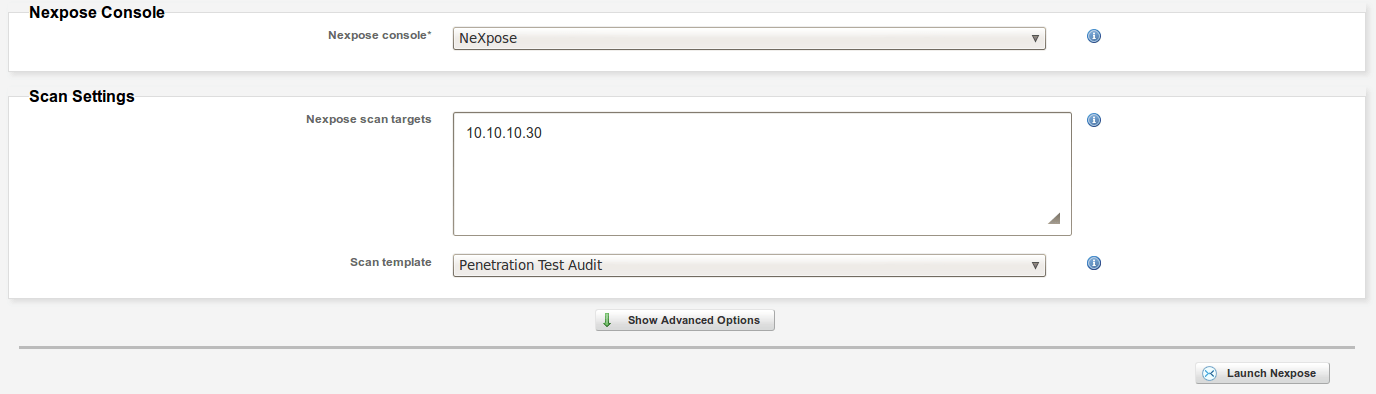Click resize grip of scan targets textarea
Image resolution: width=1376 pixels, height=394 pixels.
point(1053,219)
